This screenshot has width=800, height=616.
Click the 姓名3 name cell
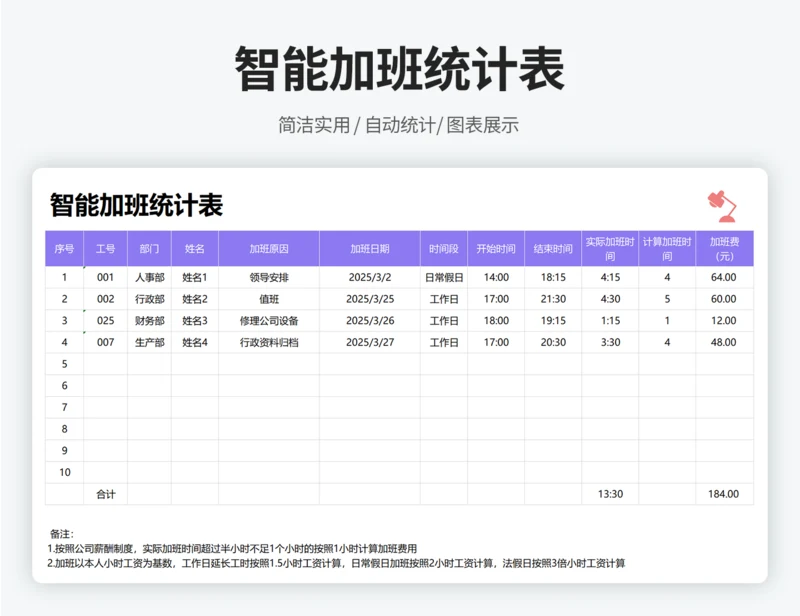click(195, 321)
